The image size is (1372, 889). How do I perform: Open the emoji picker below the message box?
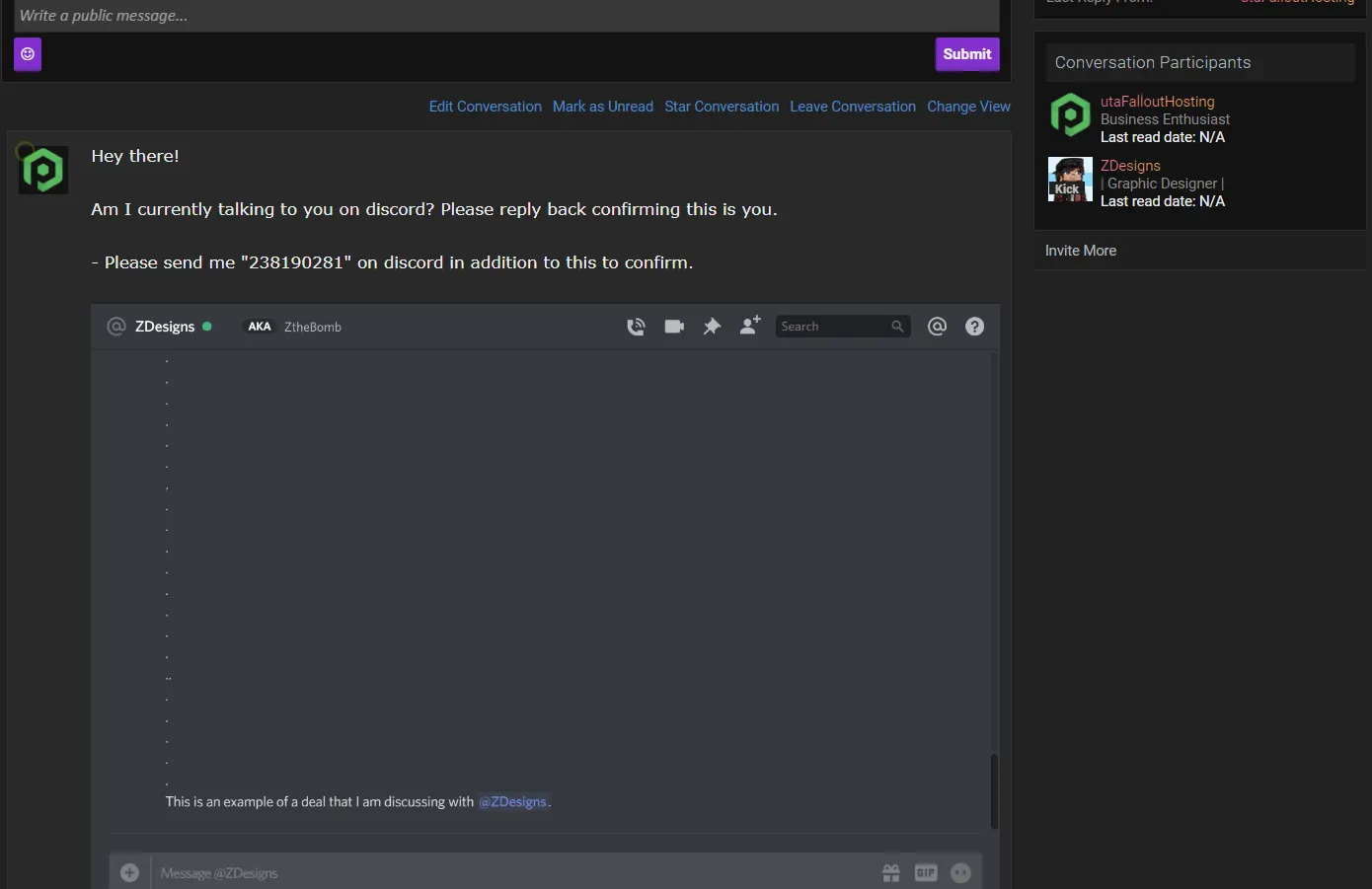[x=28, y=54]
